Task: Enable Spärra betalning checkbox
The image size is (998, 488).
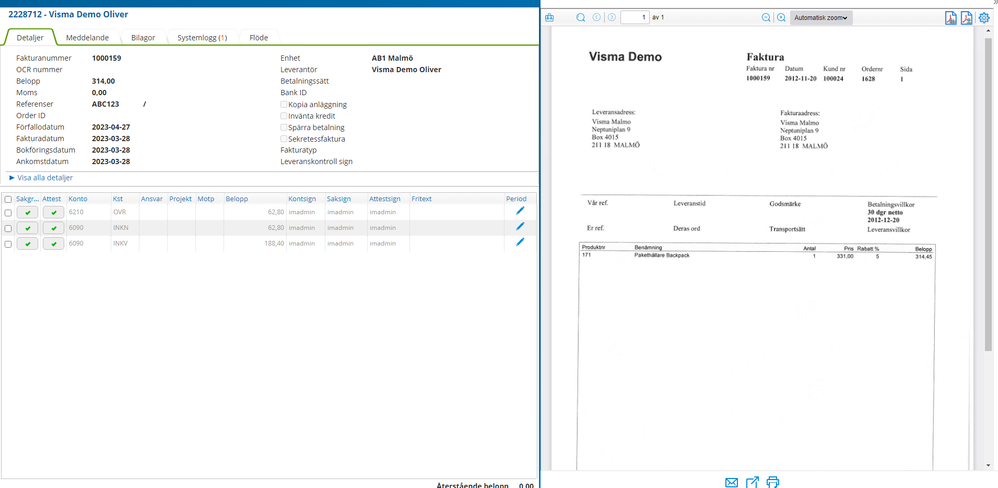Action: coord(284,127)
